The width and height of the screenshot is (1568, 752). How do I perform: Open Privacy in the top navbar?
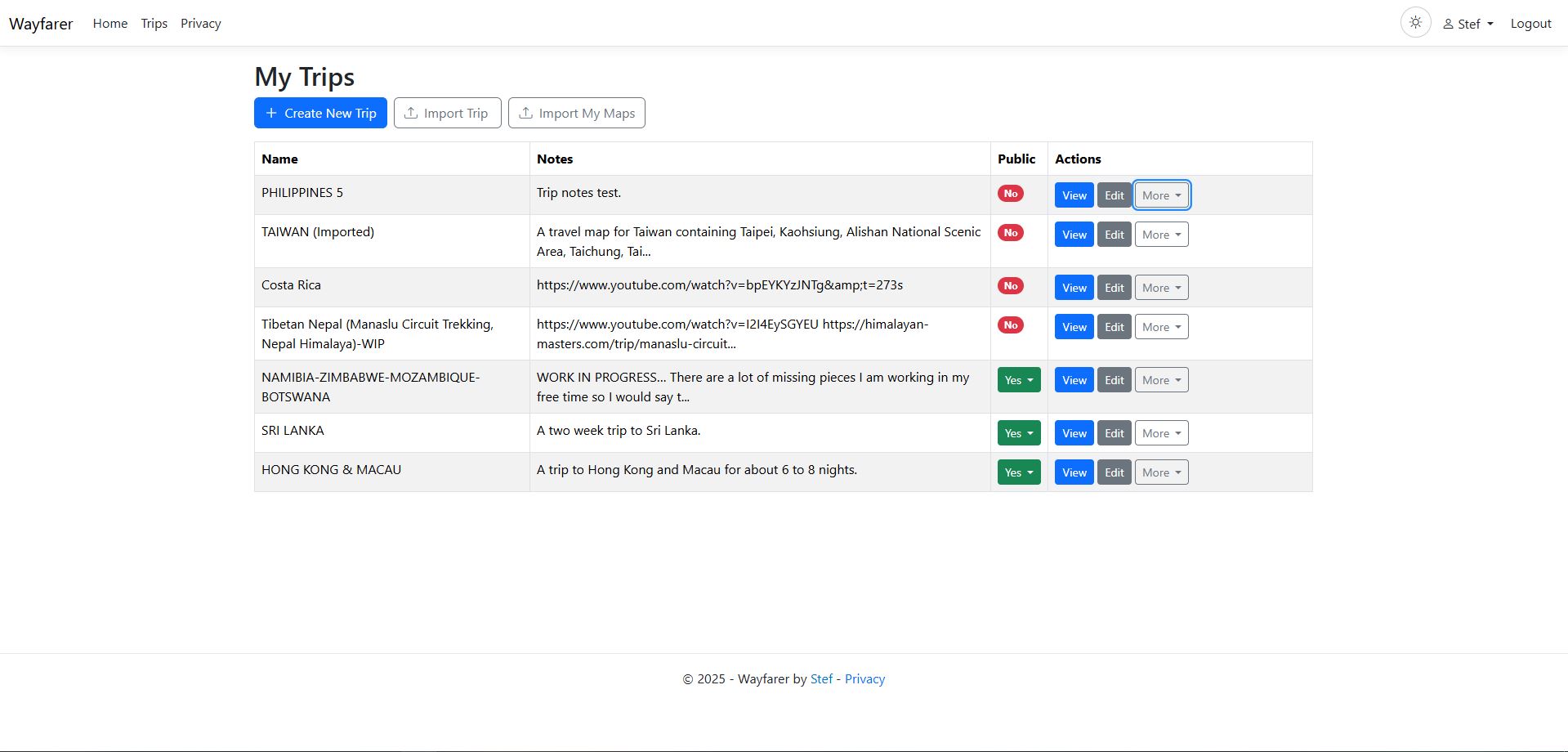201,24
